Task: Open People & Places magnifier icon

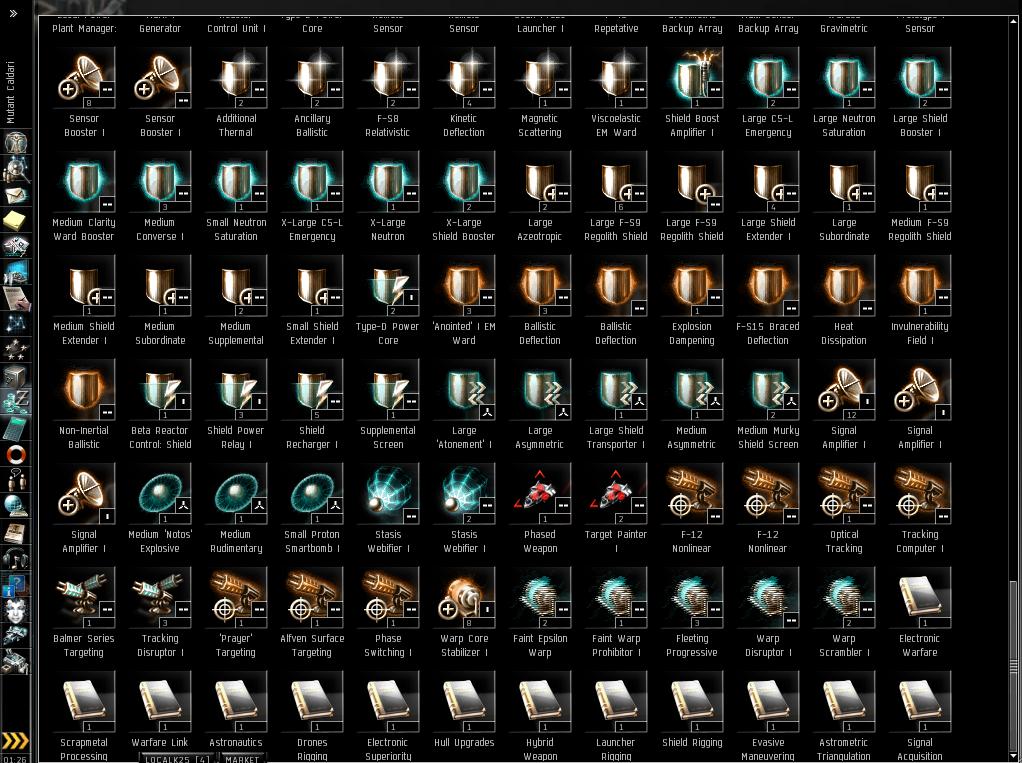Action: pos(16,169)
